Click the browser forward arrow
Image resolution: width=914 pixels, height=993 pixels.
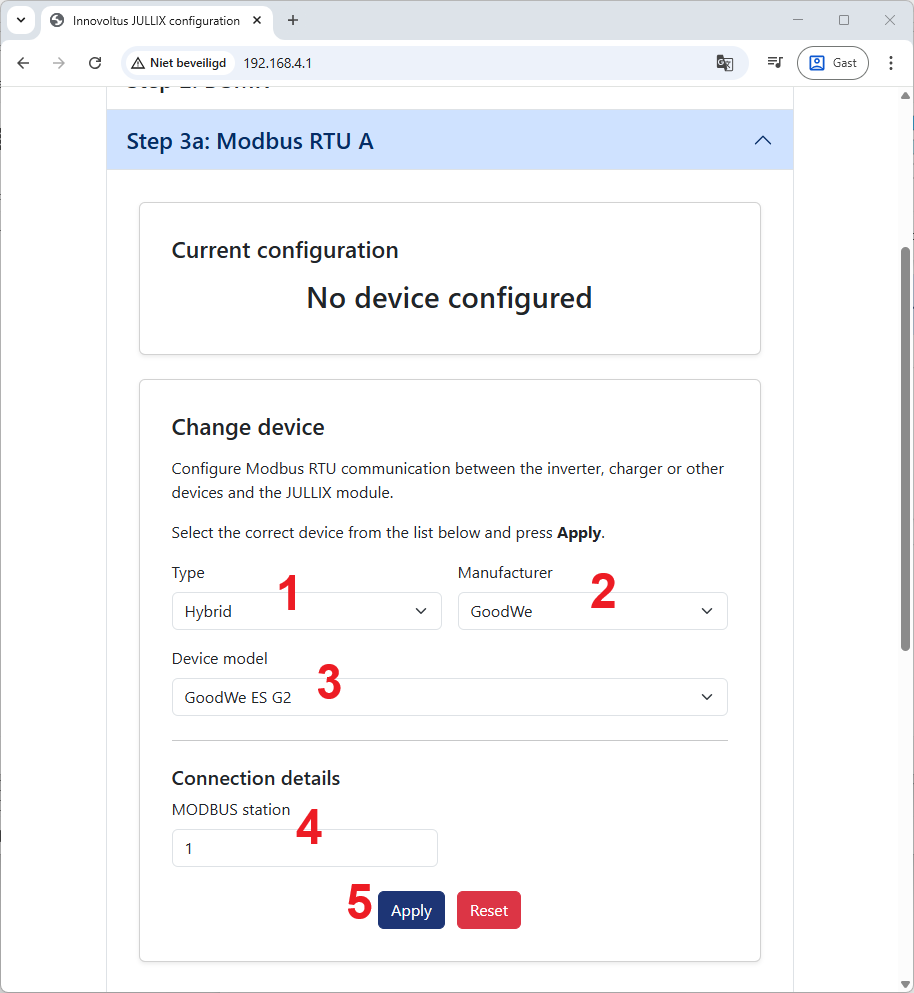59,63
